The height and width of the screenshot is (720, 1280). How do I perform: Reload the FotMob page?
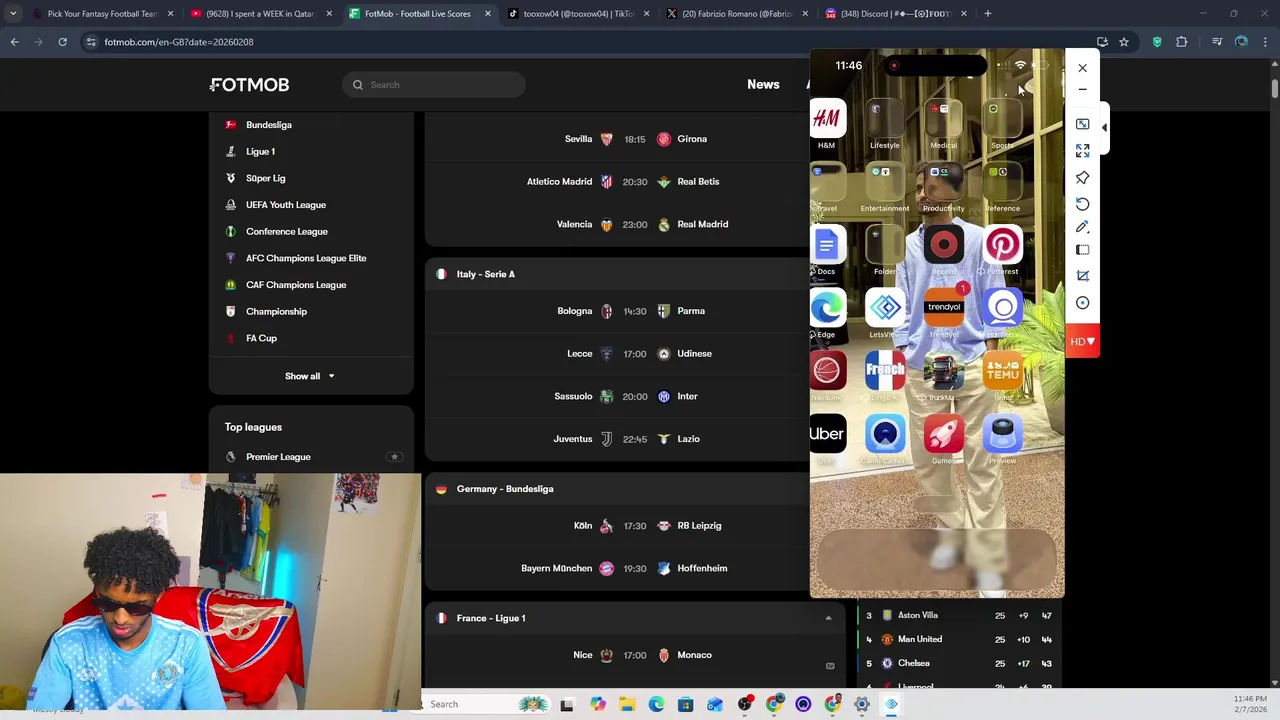(62, 42)
